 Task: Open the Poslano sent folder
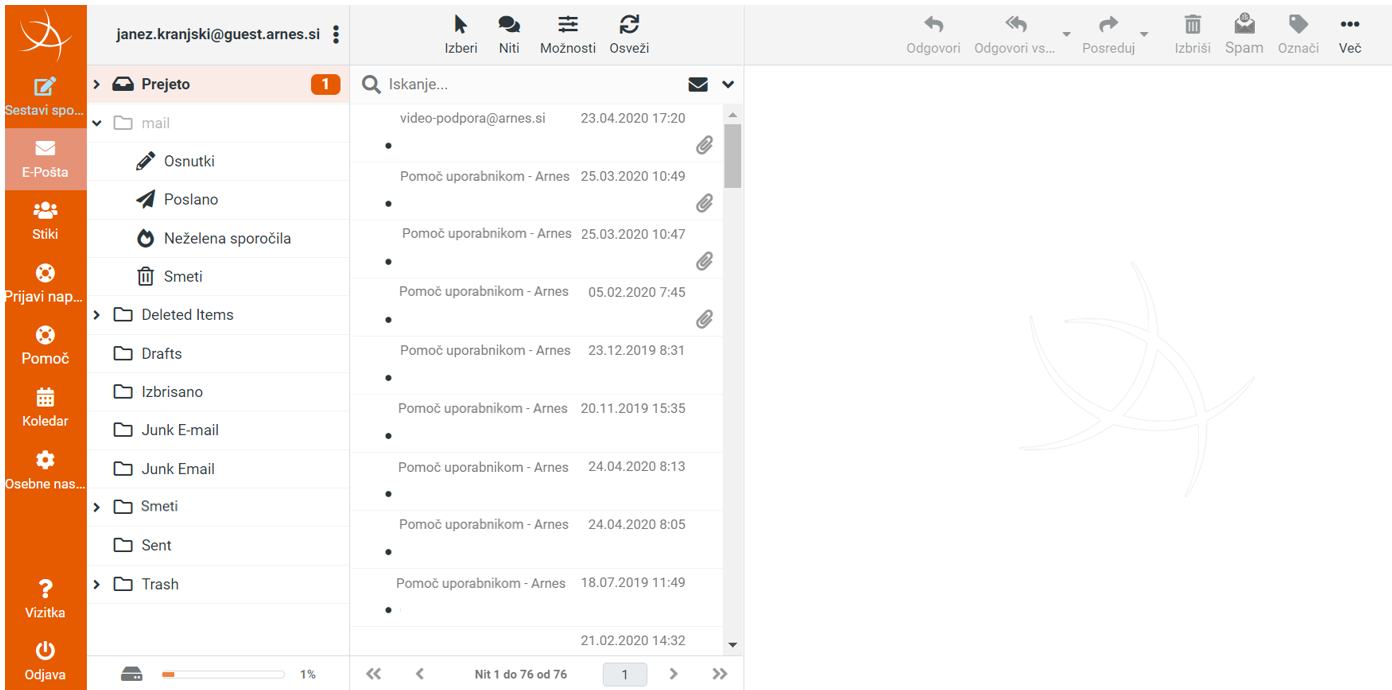click(219, 200)
